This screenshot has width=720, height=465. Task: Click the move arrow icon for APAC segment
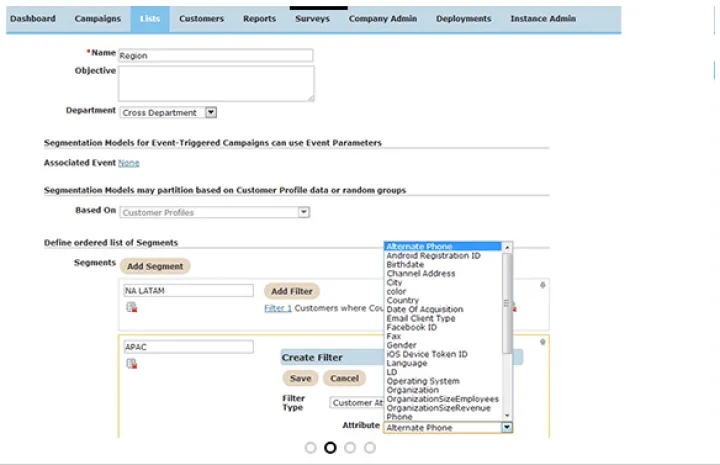[543, 343]
